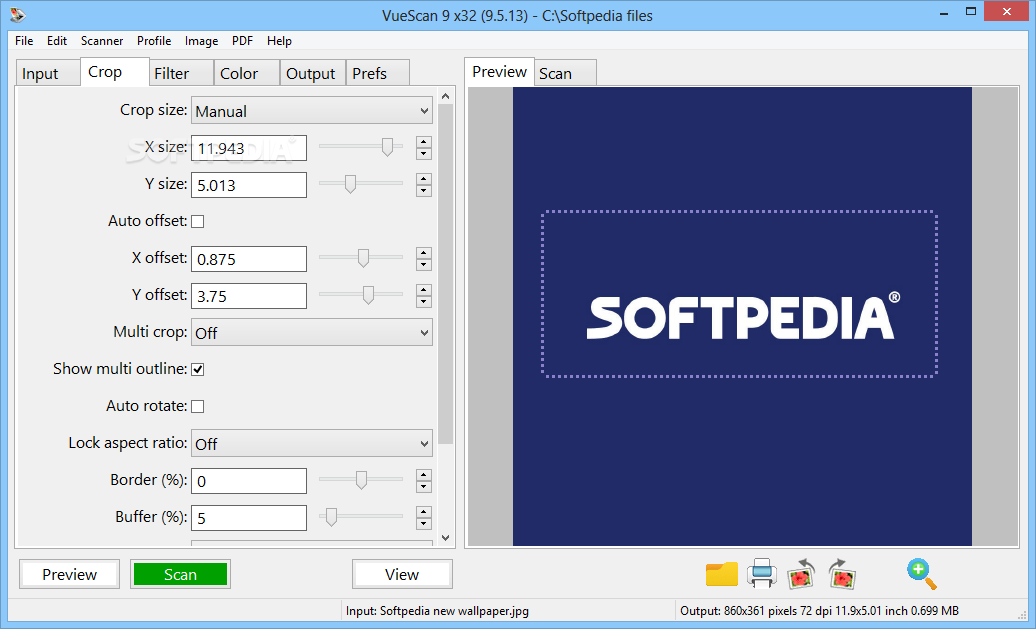
Task: Increase X size with up stepper
Action: (424, 142)
